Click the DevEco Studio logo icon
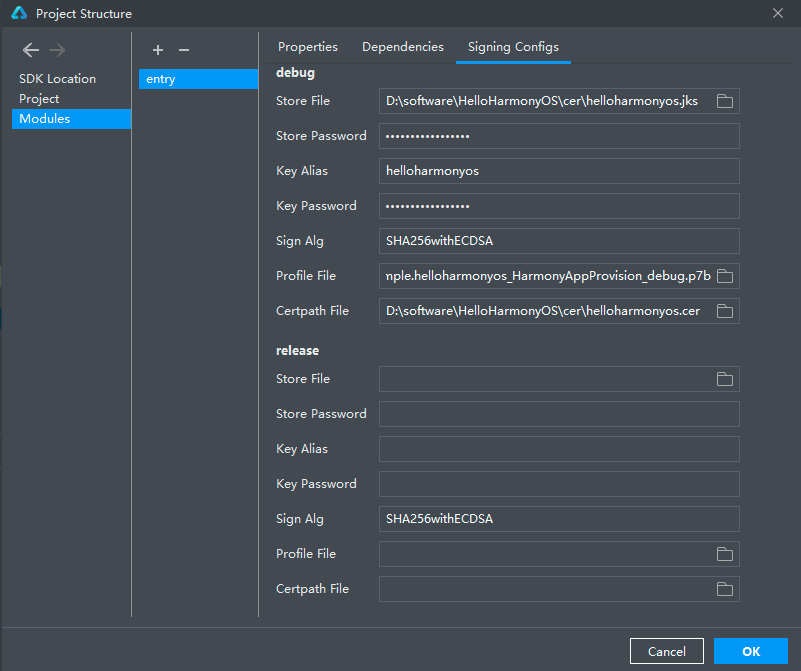 (19, 13)
